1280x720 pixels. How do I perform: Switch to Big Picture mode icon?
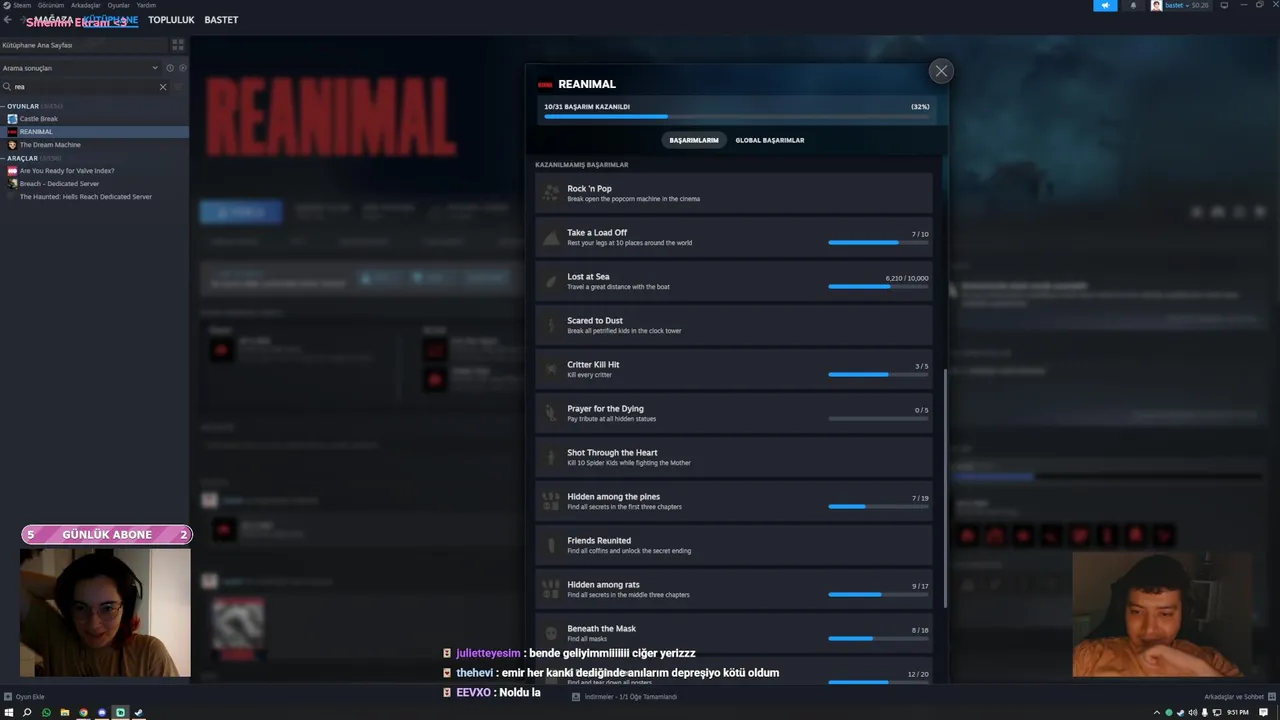tap(1224, 6)
